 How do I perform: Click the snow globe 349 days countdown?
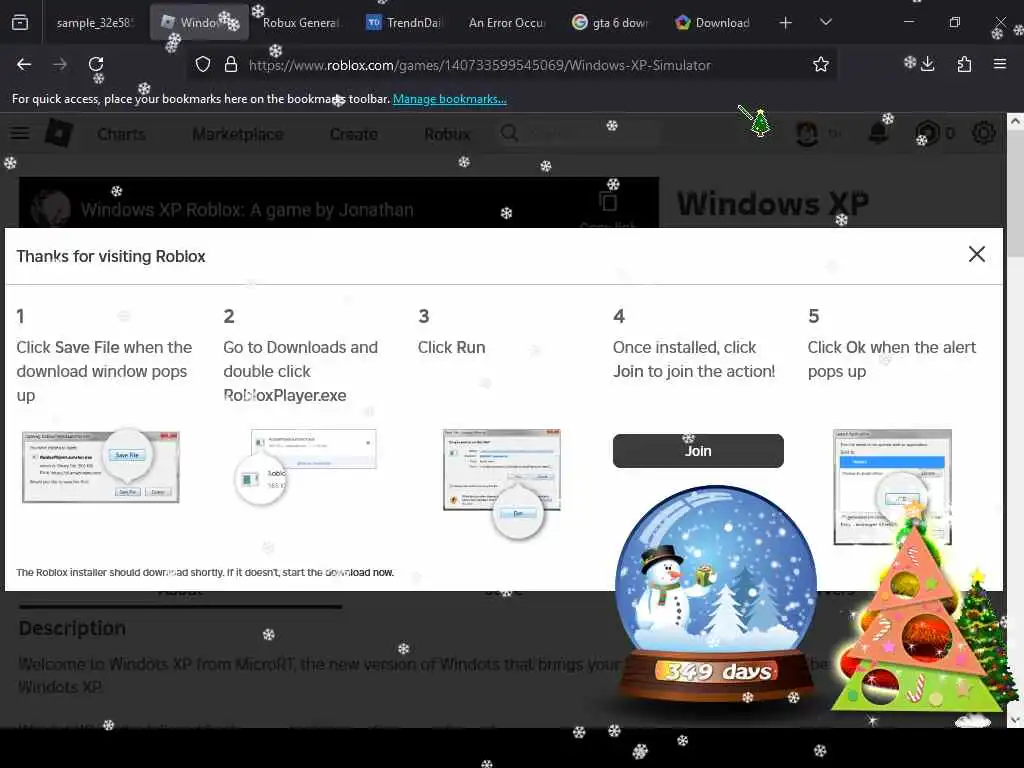(716, 593)
